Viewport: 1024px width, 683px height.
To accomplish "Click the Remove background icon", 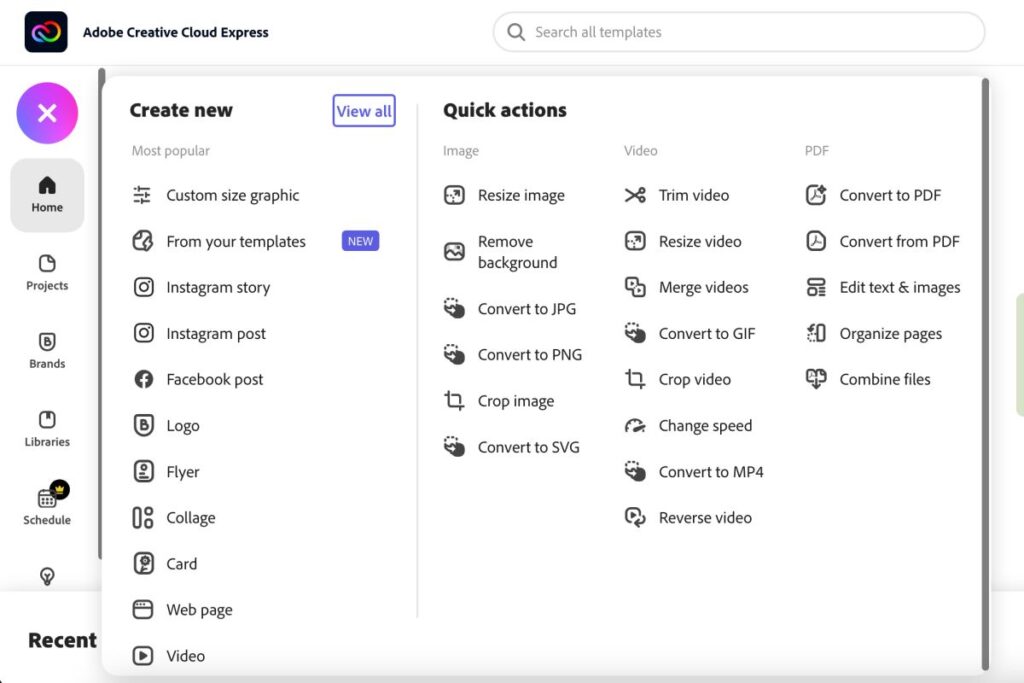I will 454,252.
